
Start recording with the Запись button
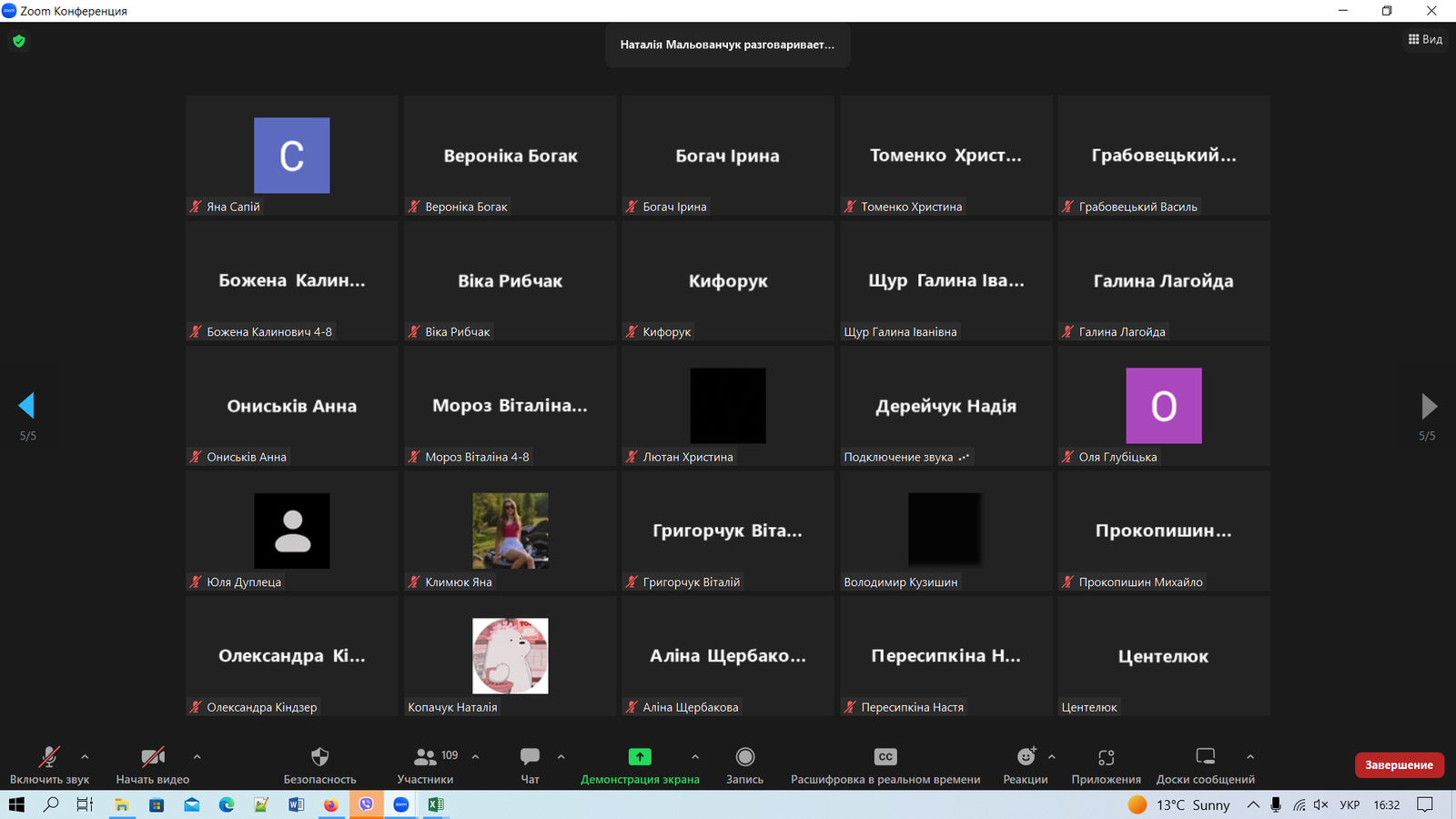744,757
